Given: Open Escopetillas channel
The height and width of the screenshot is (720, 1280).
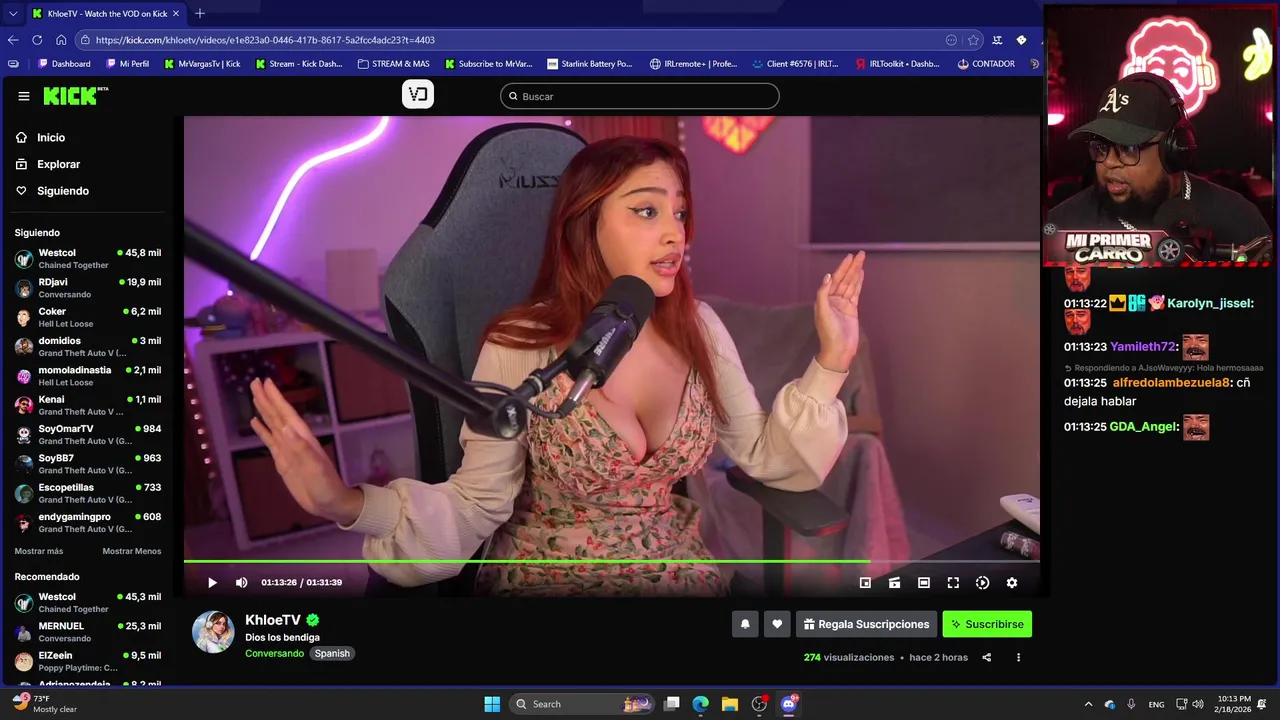Looking at the screenshot, I should tap(88, 493).
